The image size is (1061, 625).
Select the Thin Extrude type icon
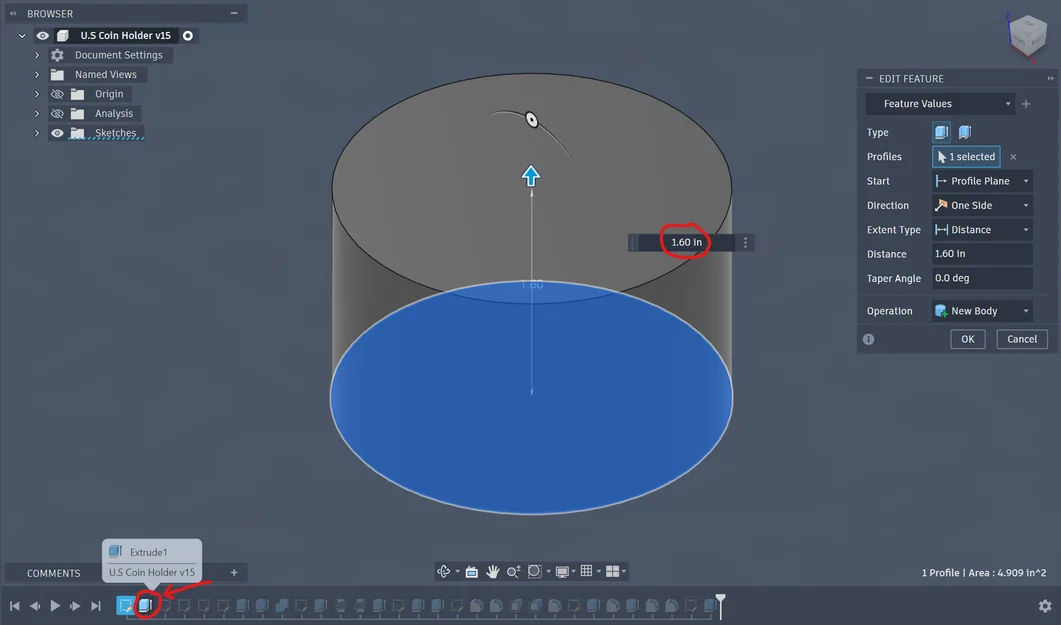pyautogui.click(x=965, y=132)
